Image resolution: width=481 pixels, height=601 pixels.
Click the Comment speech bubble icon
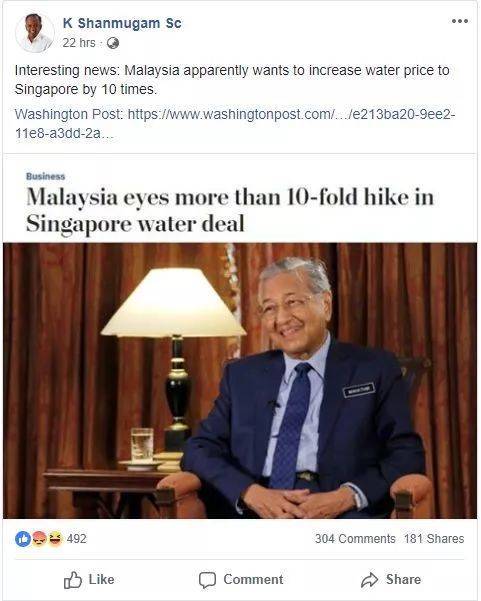click(207, 580)
